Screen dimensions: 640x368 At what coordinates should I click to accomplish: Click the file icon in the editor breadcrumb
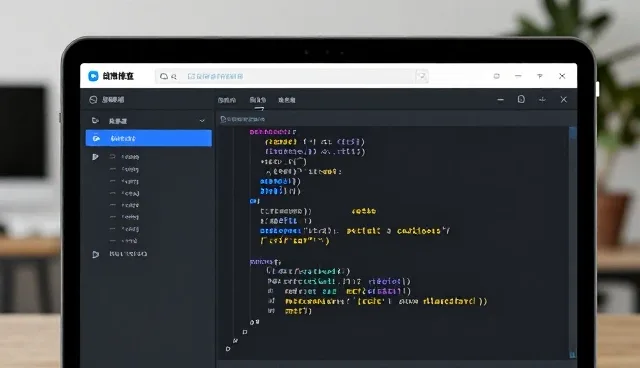point(223,119)
